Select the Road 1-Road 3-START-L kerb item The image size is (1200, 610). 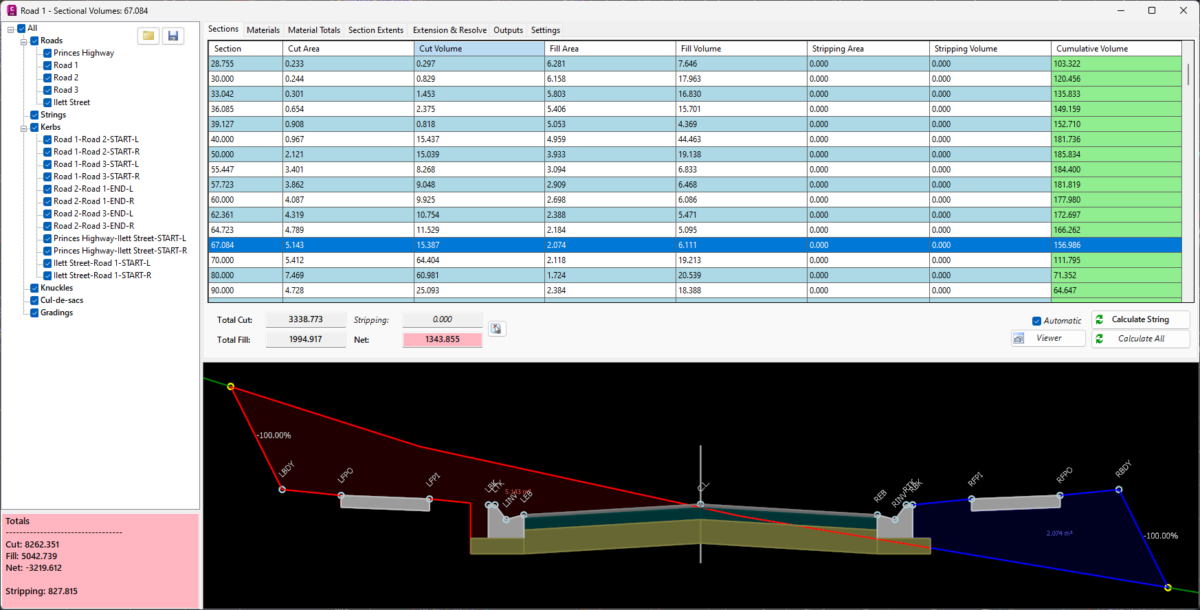pos(96,164)
